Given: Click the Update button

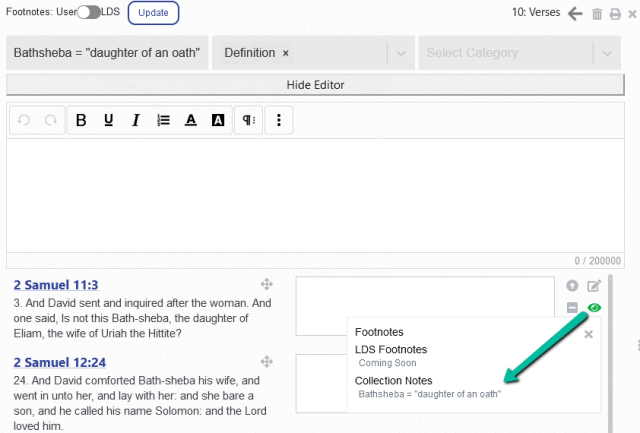Looking at the screenshot, I should pos(153,13).
